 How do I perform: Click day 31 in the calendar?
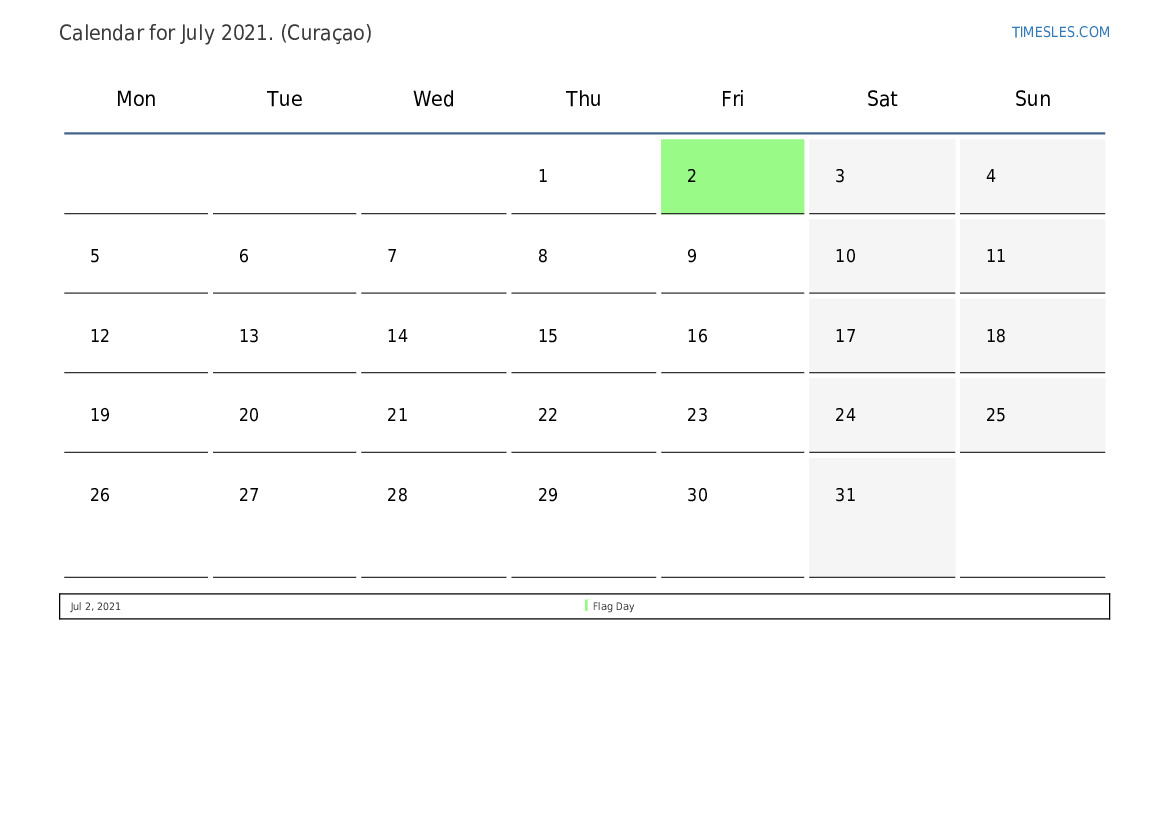pos(882,517)
